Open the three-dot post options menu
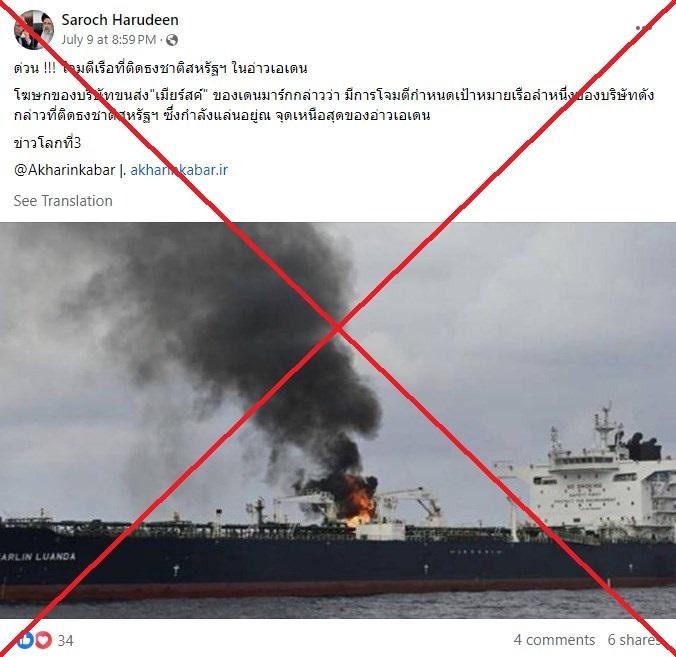Image resolution: width=676 pixels, height=657 pixels. coord(644,28)
